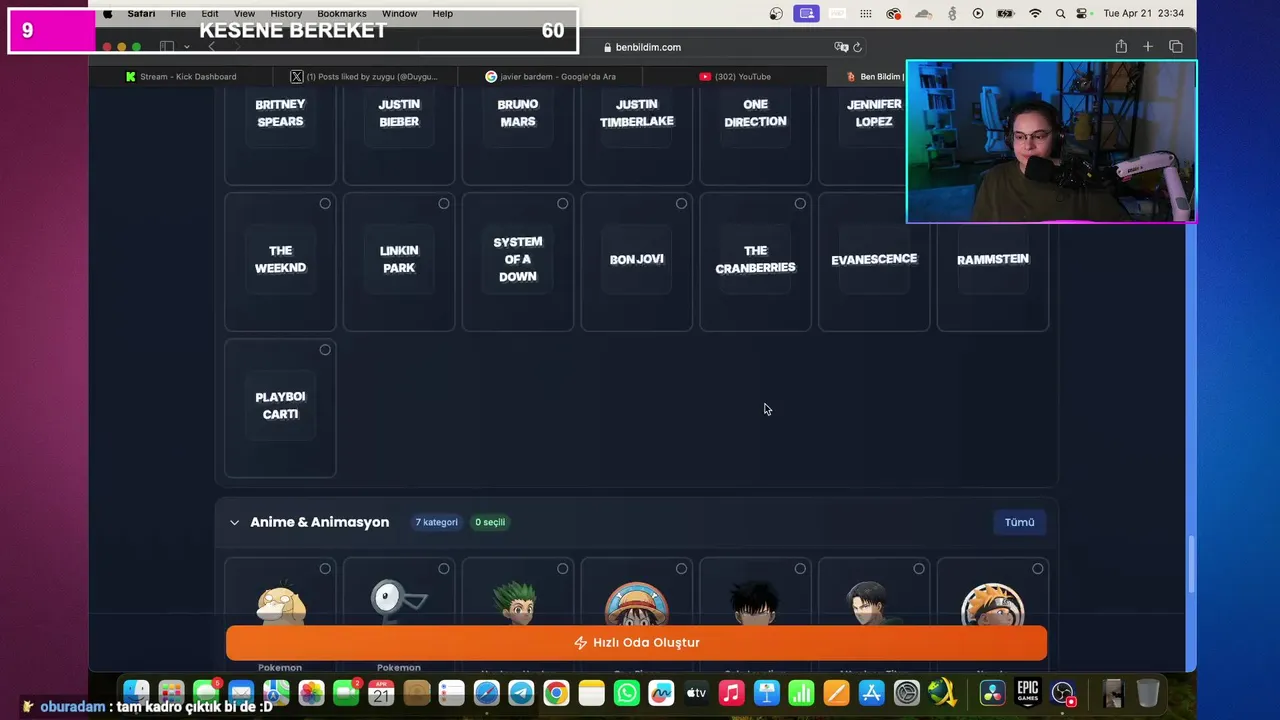Select Luffy anime card radio circle

pos(681,569)
